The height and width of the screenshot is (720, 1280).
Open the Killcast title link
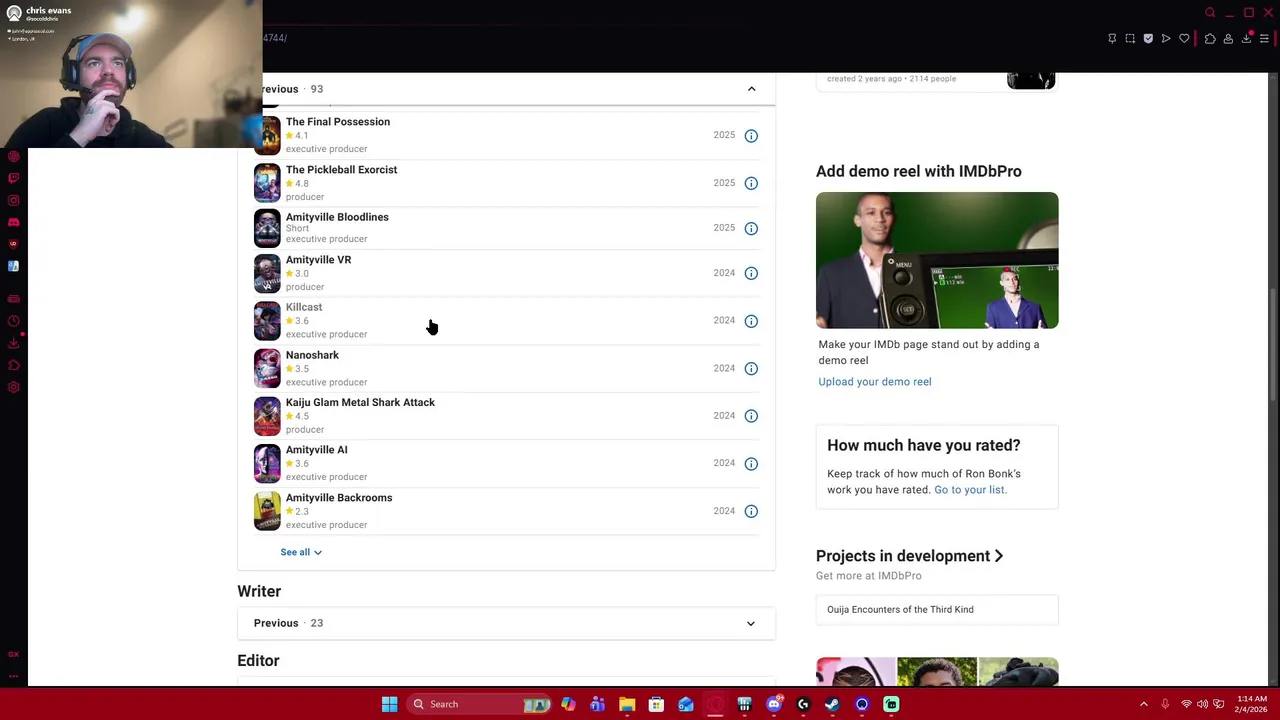pyautogui.click(x=304, y=307)
